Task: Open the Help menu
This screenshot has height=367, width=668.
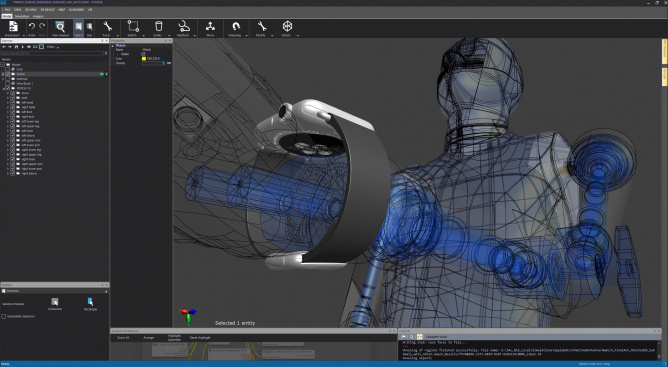Action: (x=61, y=9)
